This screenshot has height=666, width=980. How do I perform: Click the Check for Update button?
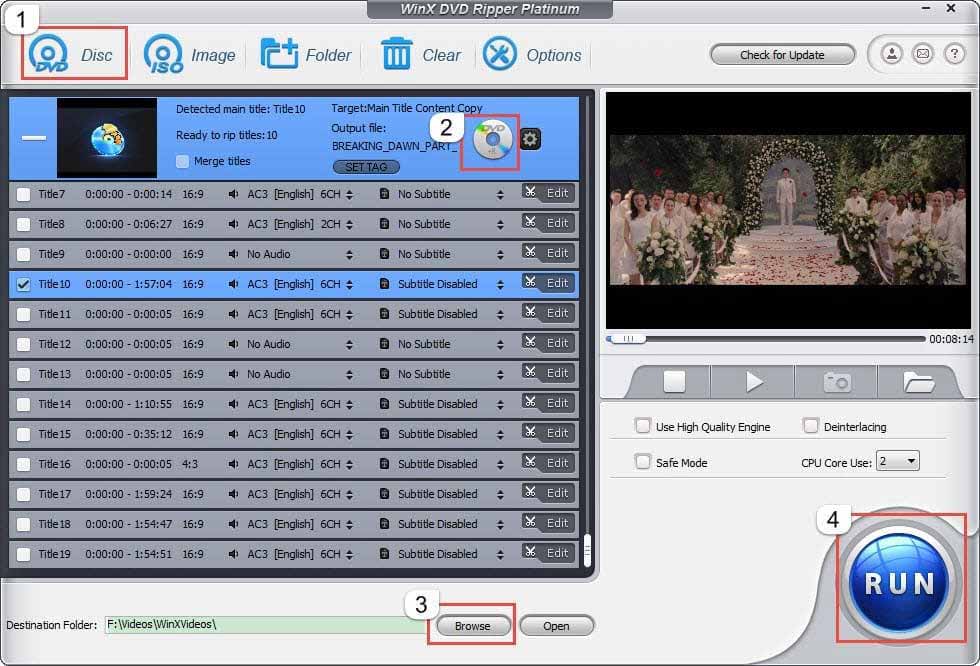pyautogui.click(x=782, y=55)
